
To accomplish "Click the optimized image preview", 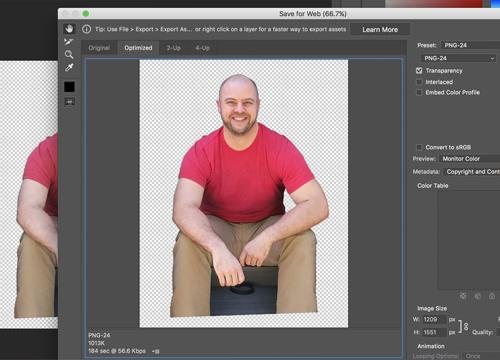I will point(244,194).
